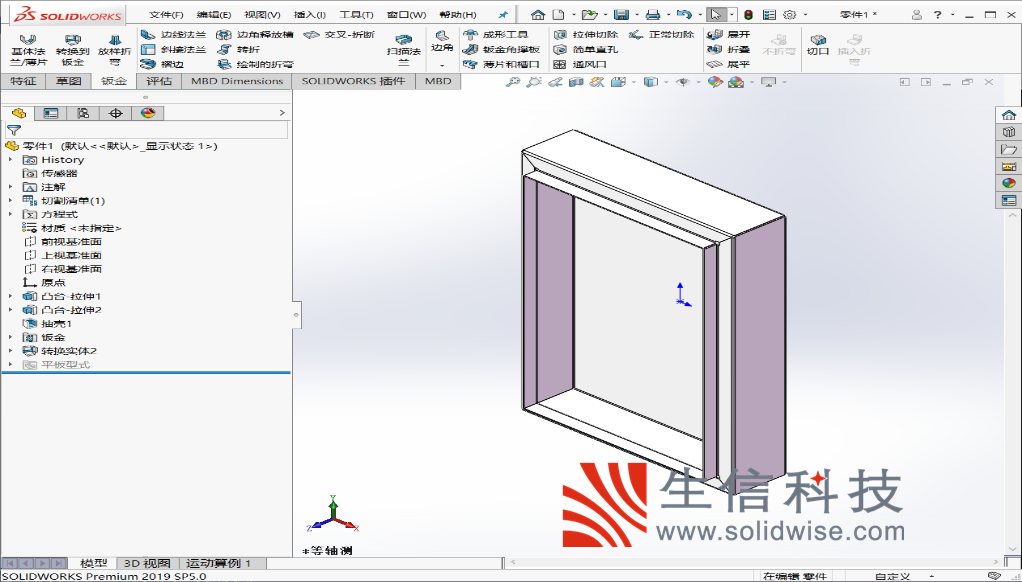1022x582 pixels.
Task: Select 材质 <未指定> material entry
Action: 72,228
